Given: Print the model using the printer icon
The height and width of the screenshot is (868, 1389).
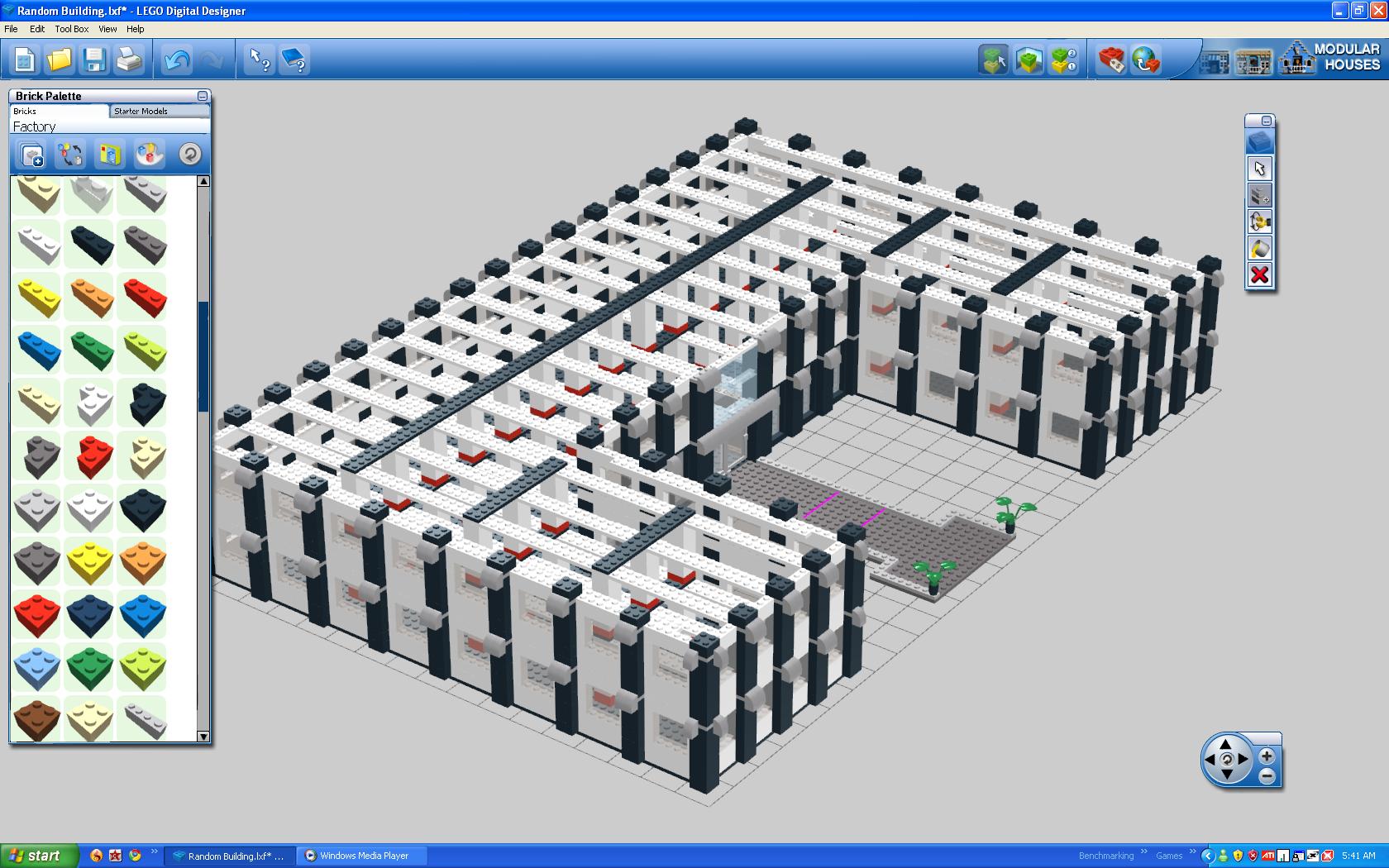Looking at the screenshot, I should click(x=129, y=60).
